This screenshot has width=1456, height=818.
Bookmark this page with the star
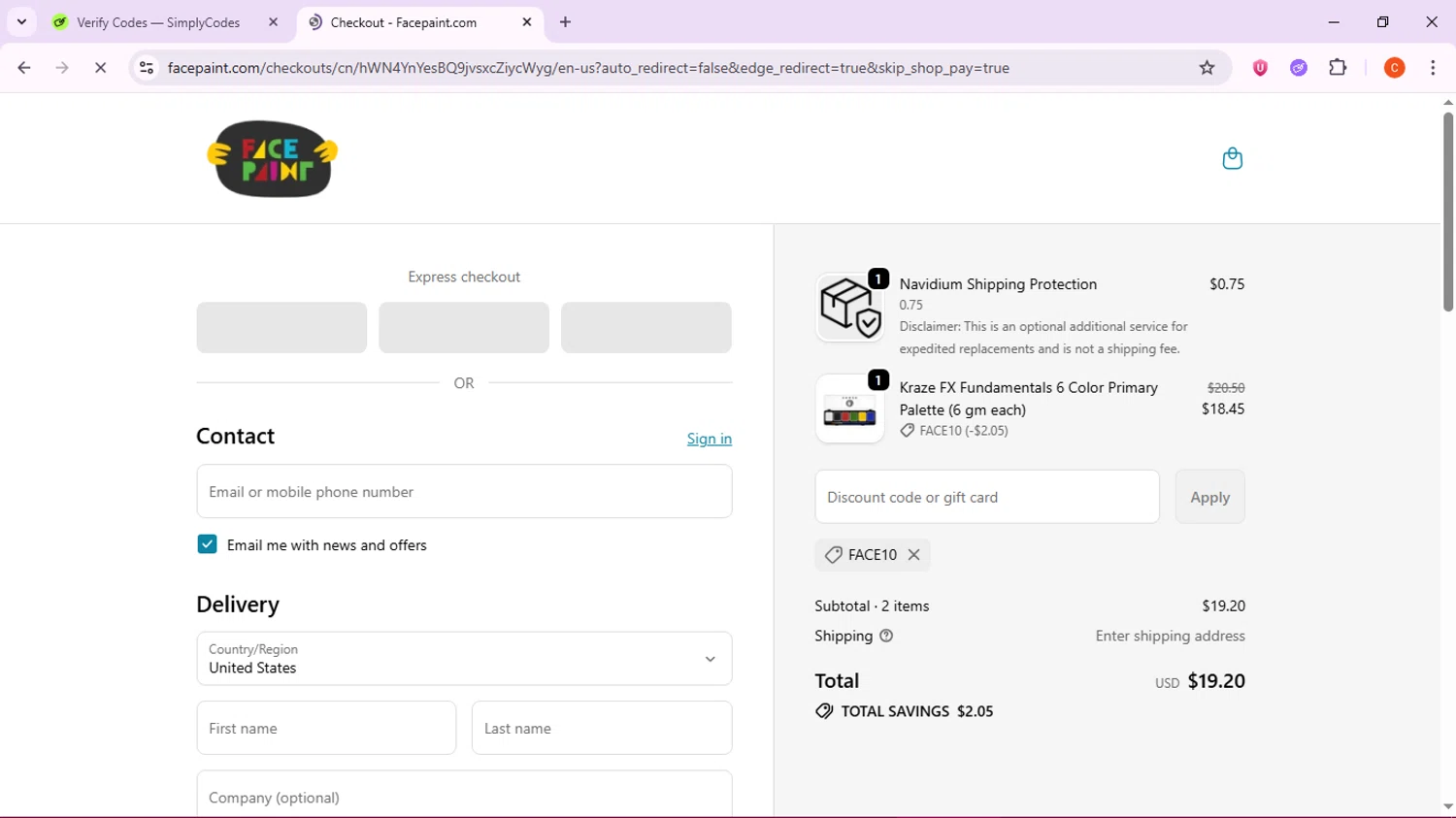pos(1207,68)
